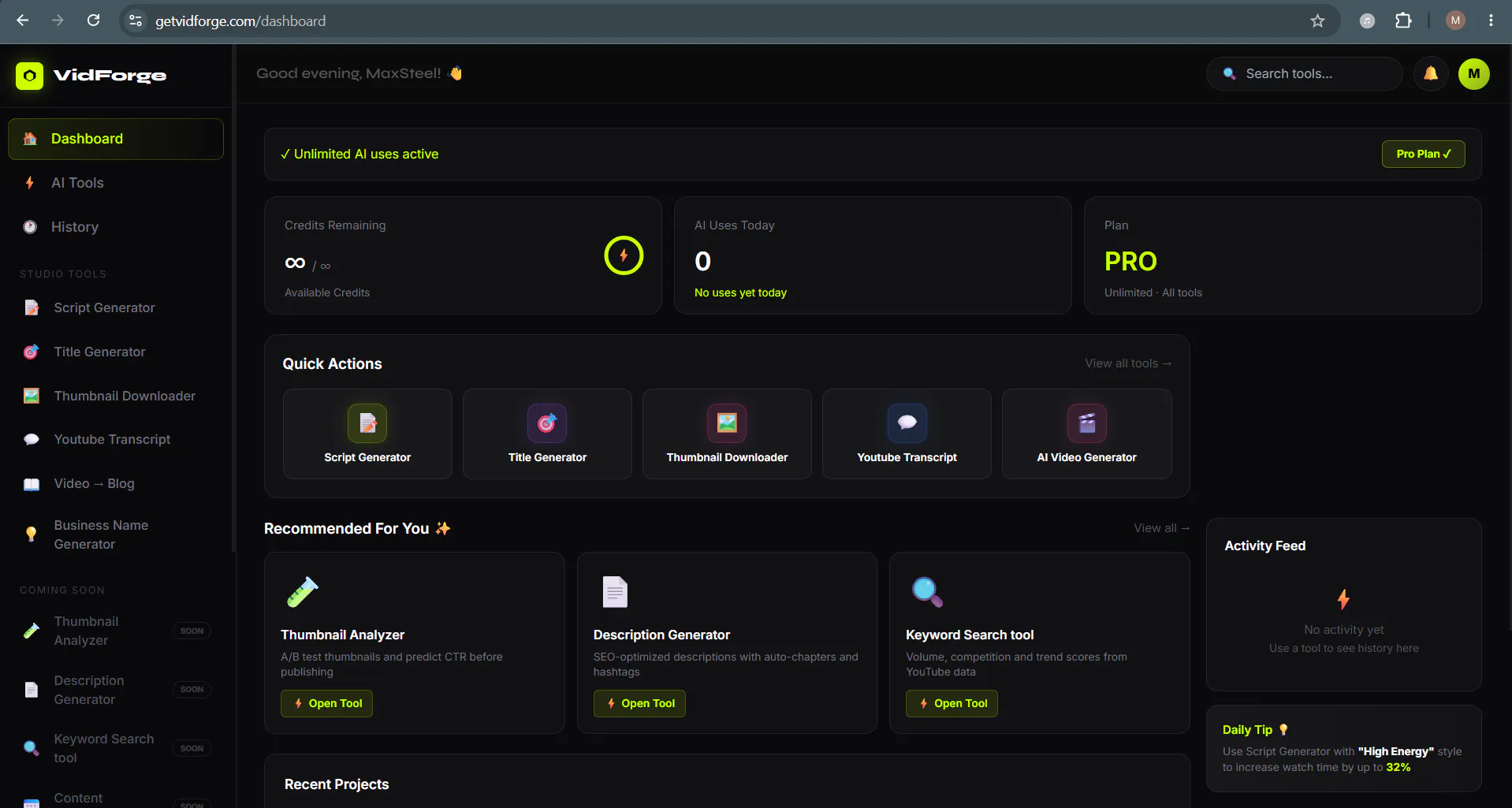Open Tool for Keyword Search tool

click(x=952, y=703)
